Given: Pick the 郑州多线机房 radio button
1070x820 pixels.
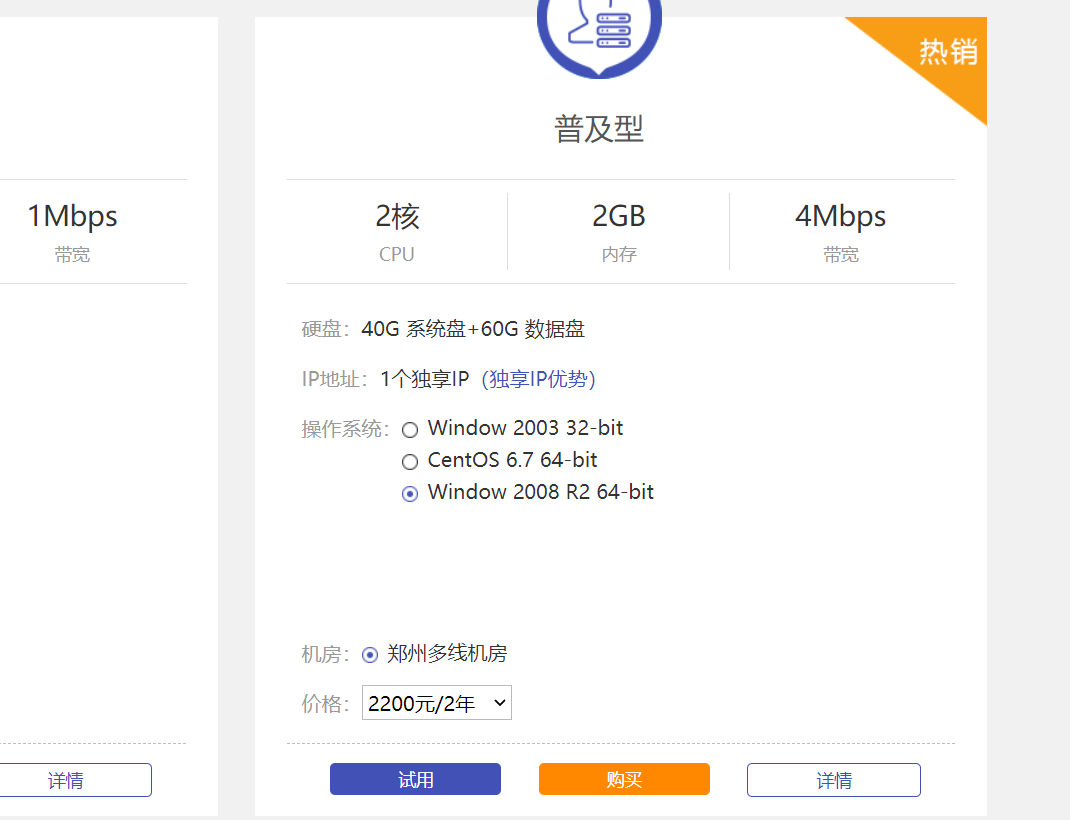Looking at the screenshot, I should (x=370, y=655).
